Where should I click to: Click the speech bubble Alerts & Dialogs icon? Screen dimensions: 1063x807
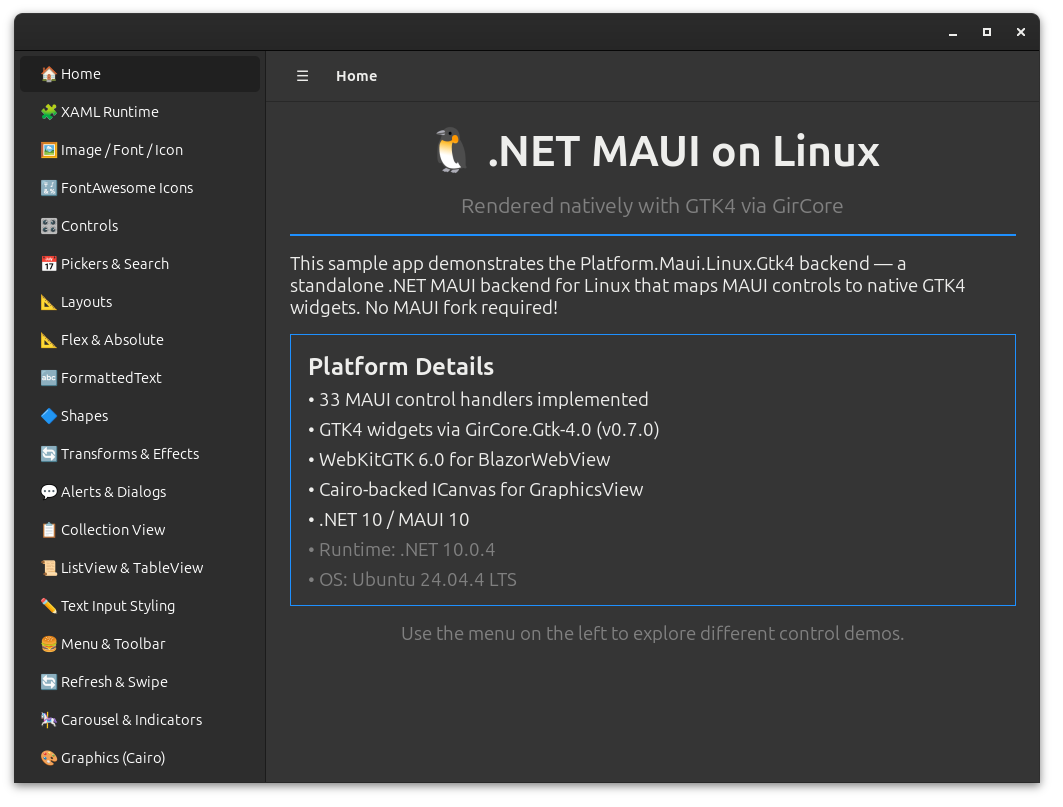(x=48, y=492)
